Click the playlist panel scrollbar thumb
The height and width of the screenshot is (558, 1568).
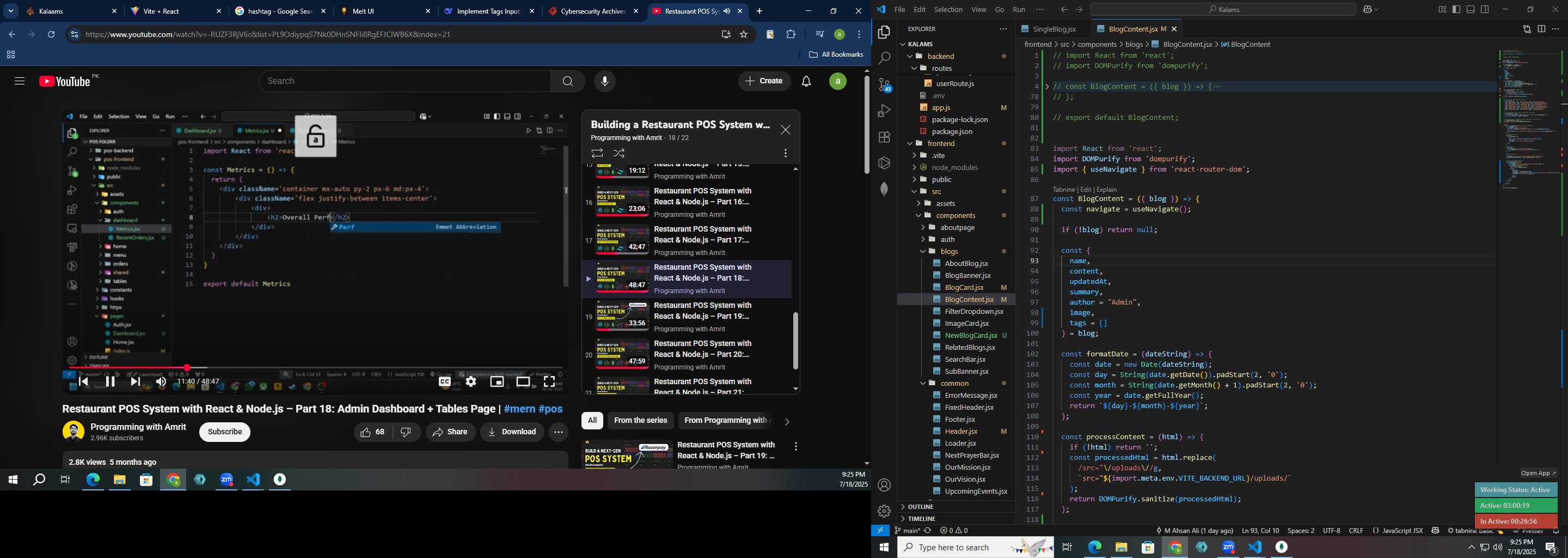pos(795,341)
